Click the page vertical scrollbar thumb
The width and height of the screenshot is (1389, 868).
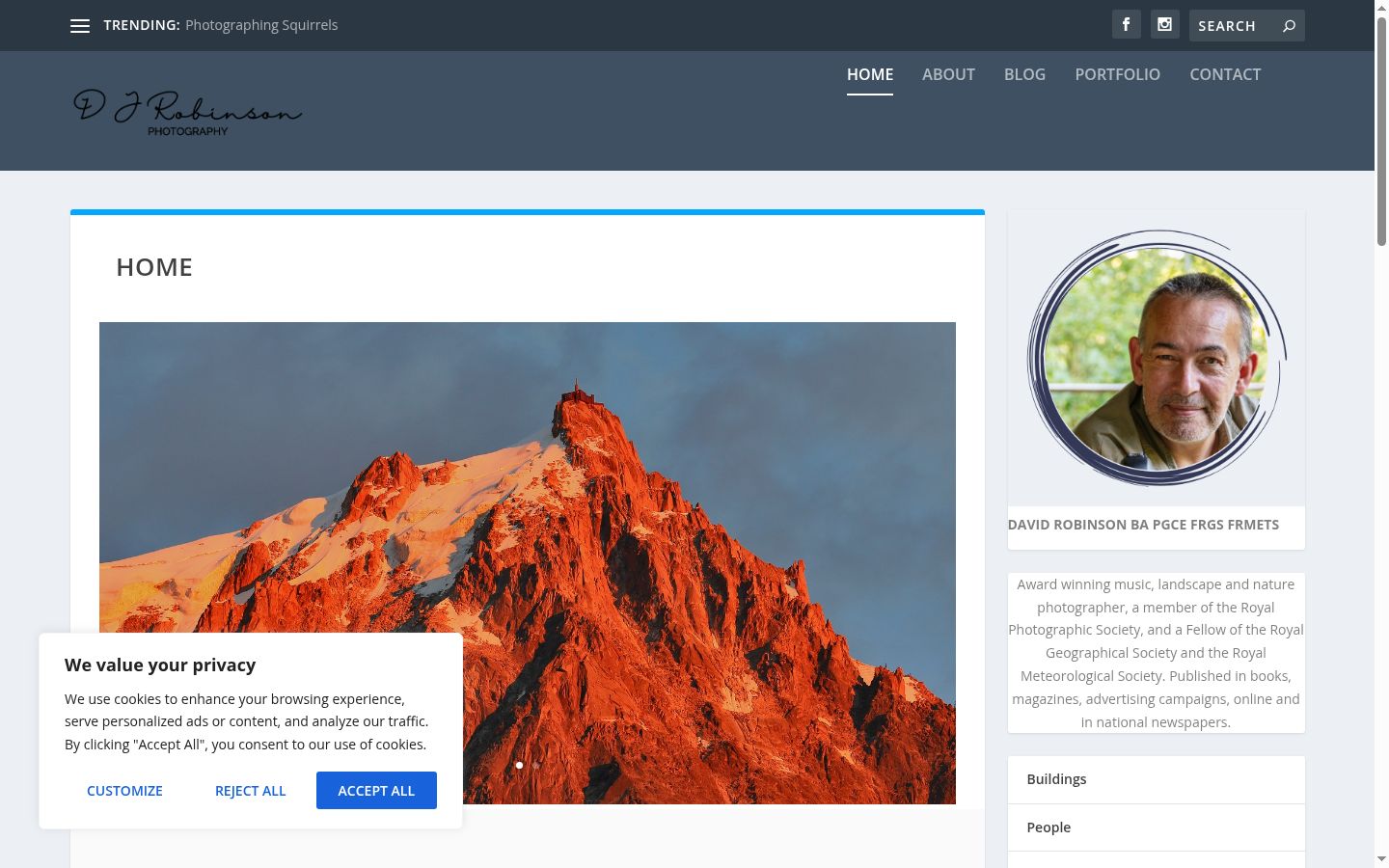point(1381,130)
